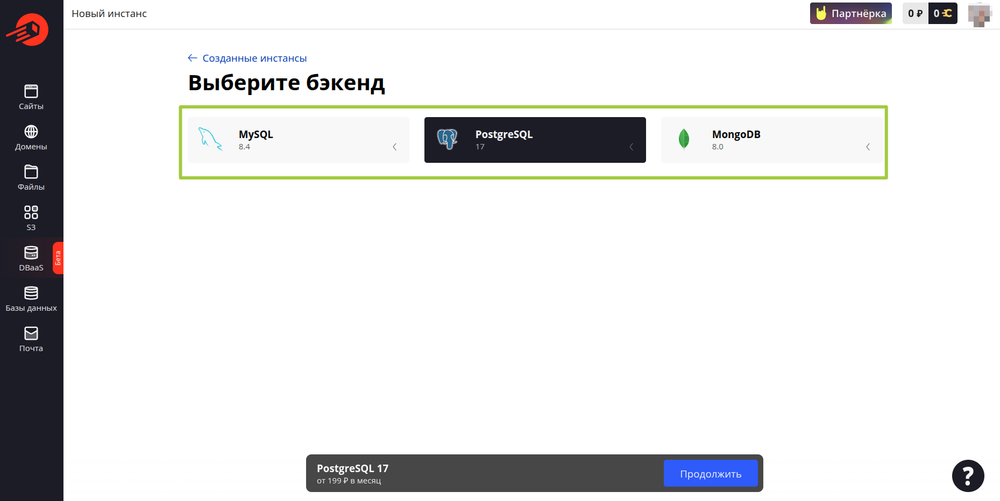Open S3 storage icon in sidebar
This screenshot has width=1000, height=501.
[31, 212]
